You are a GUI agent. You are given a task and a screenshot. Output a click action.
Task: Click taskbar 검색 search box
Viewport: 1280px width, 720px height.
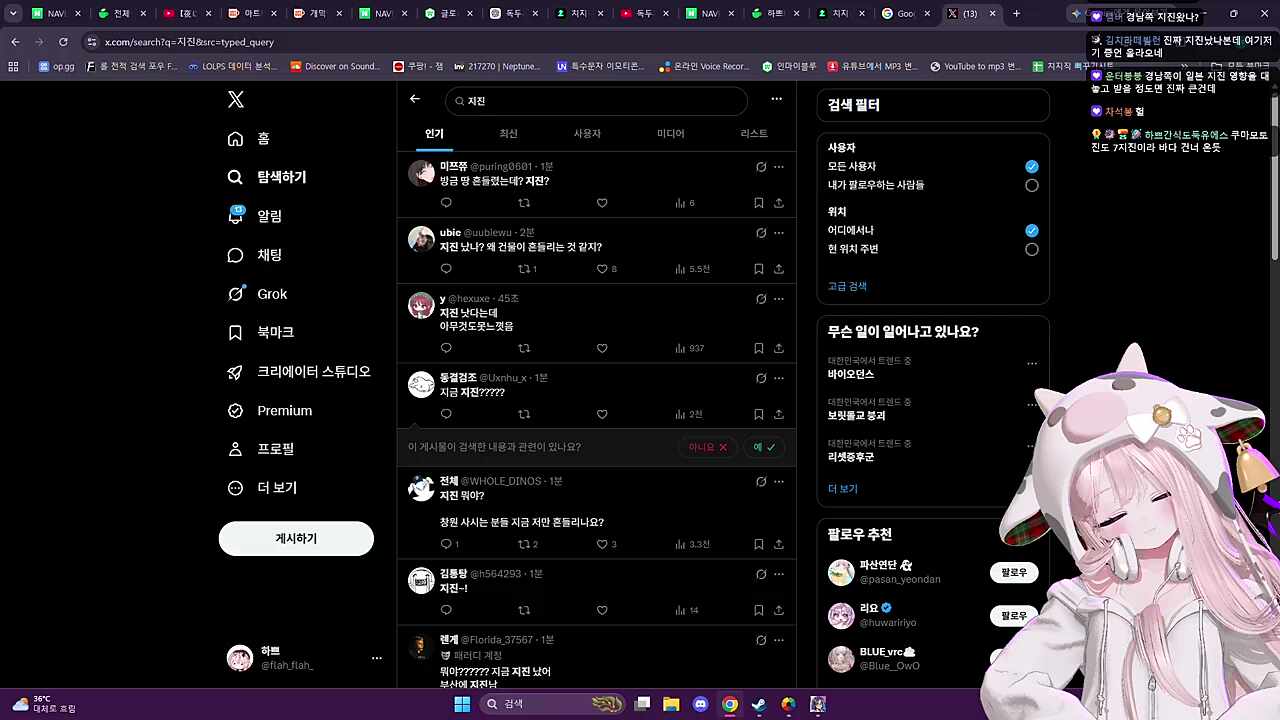[552, 704]
